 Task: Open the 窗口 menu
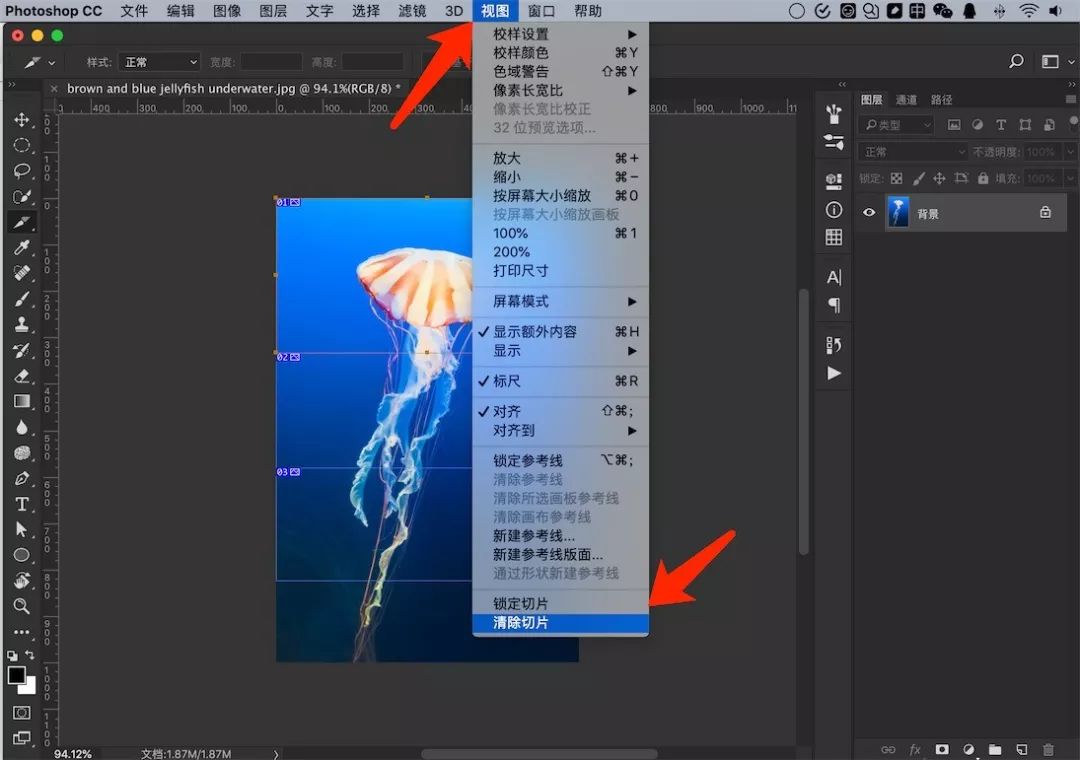click(x=540, y=11)
